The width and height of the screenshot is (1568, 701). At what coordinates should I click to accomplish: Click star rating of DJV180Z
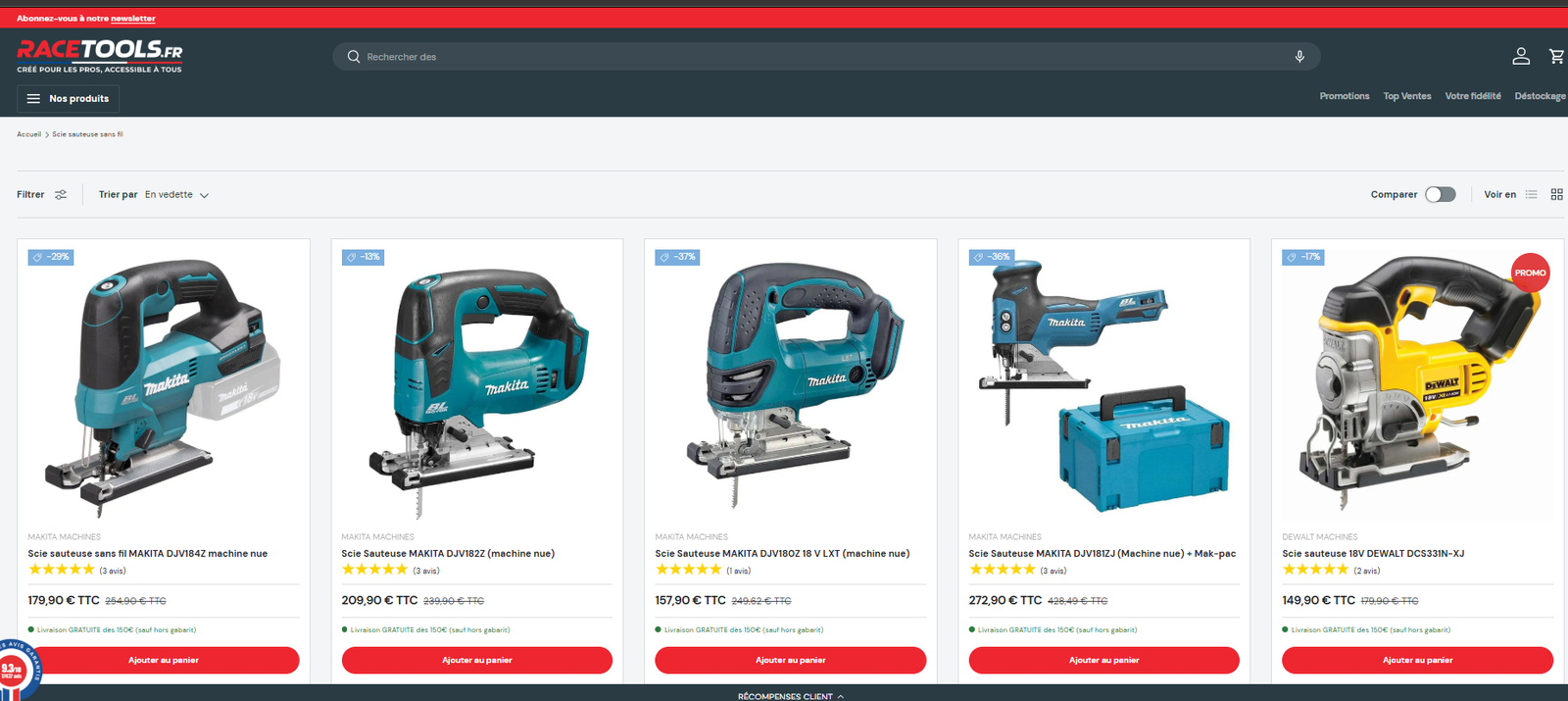tap(688, 570)
